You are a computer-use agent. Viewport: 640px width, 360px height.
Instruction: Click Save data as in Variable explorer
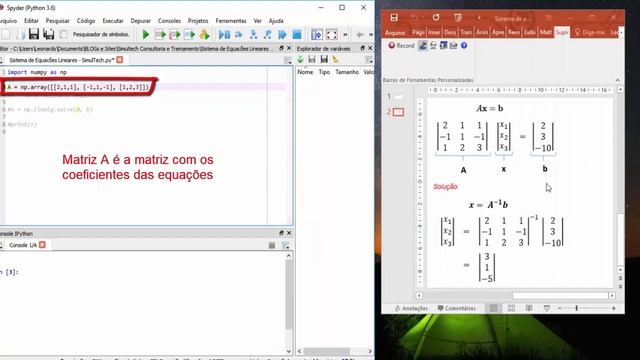point(324,60)
